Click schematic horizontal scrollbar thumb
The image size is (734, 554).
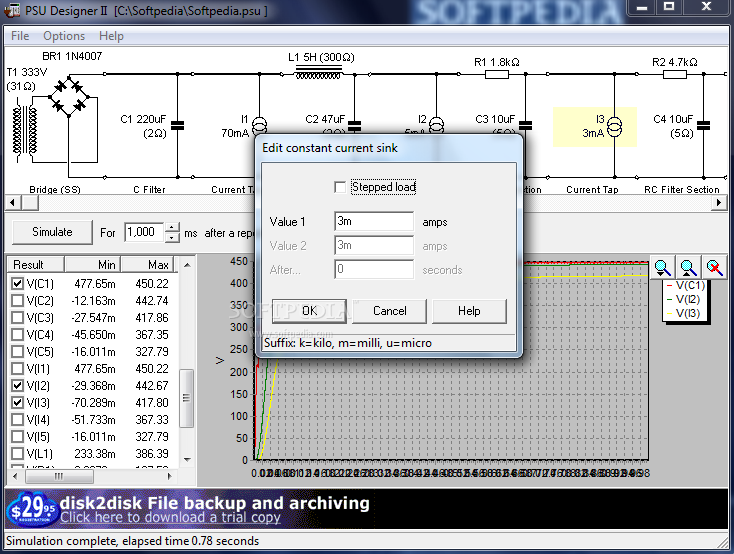point(30,203)
